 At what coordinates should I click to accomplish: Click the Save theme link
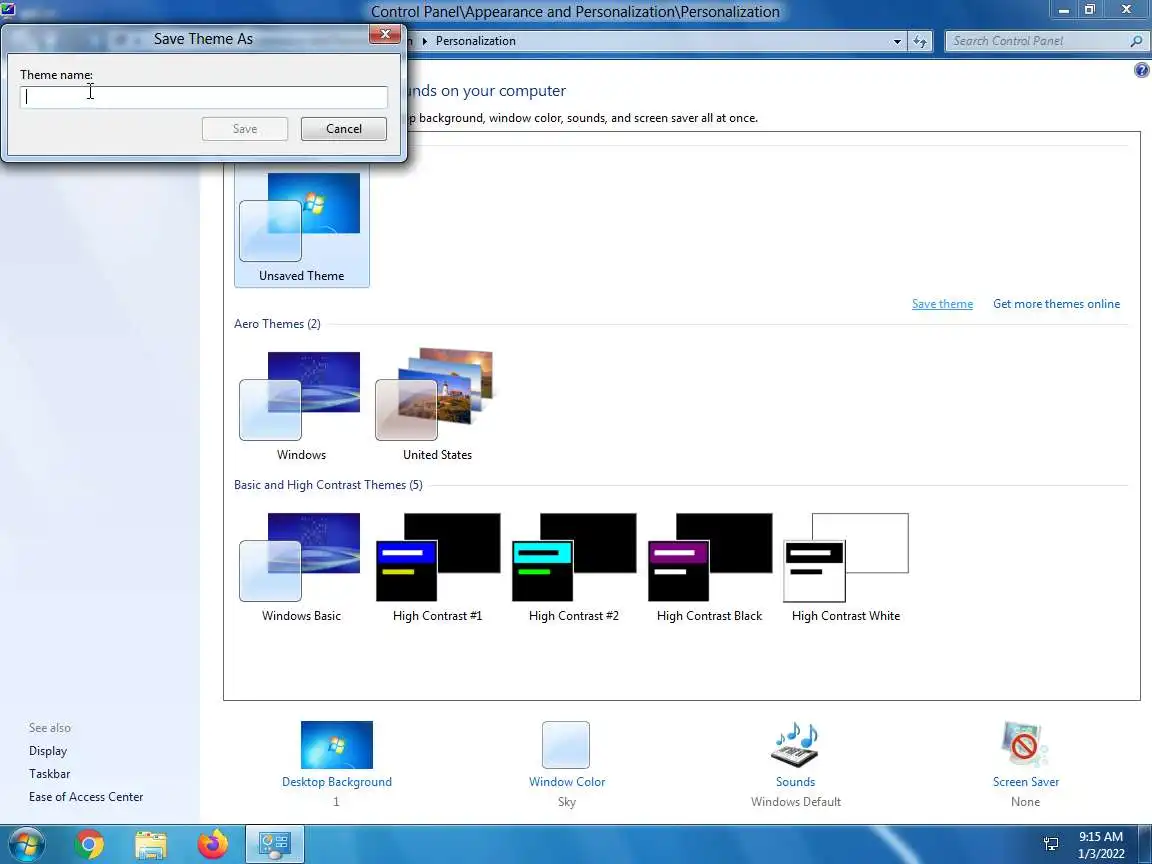coord(942,303)
